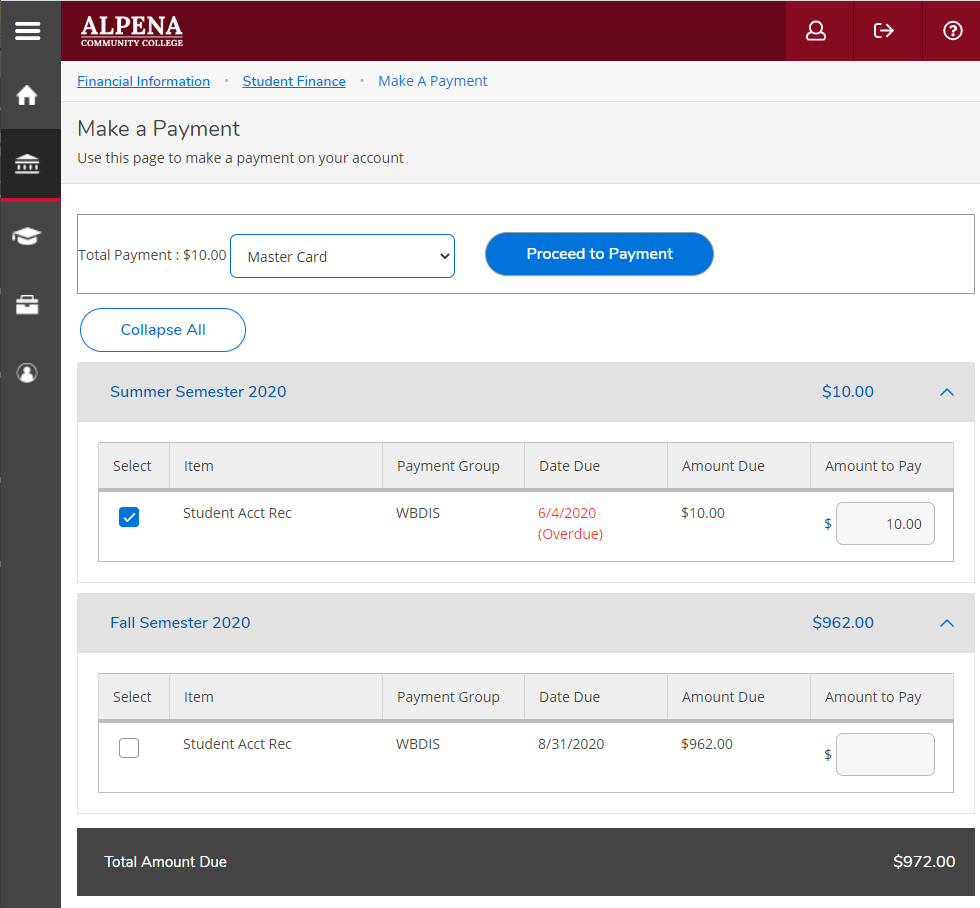Click the Total Amount Due label
This screenshot has height=908, width=980.
pos(165,862)
